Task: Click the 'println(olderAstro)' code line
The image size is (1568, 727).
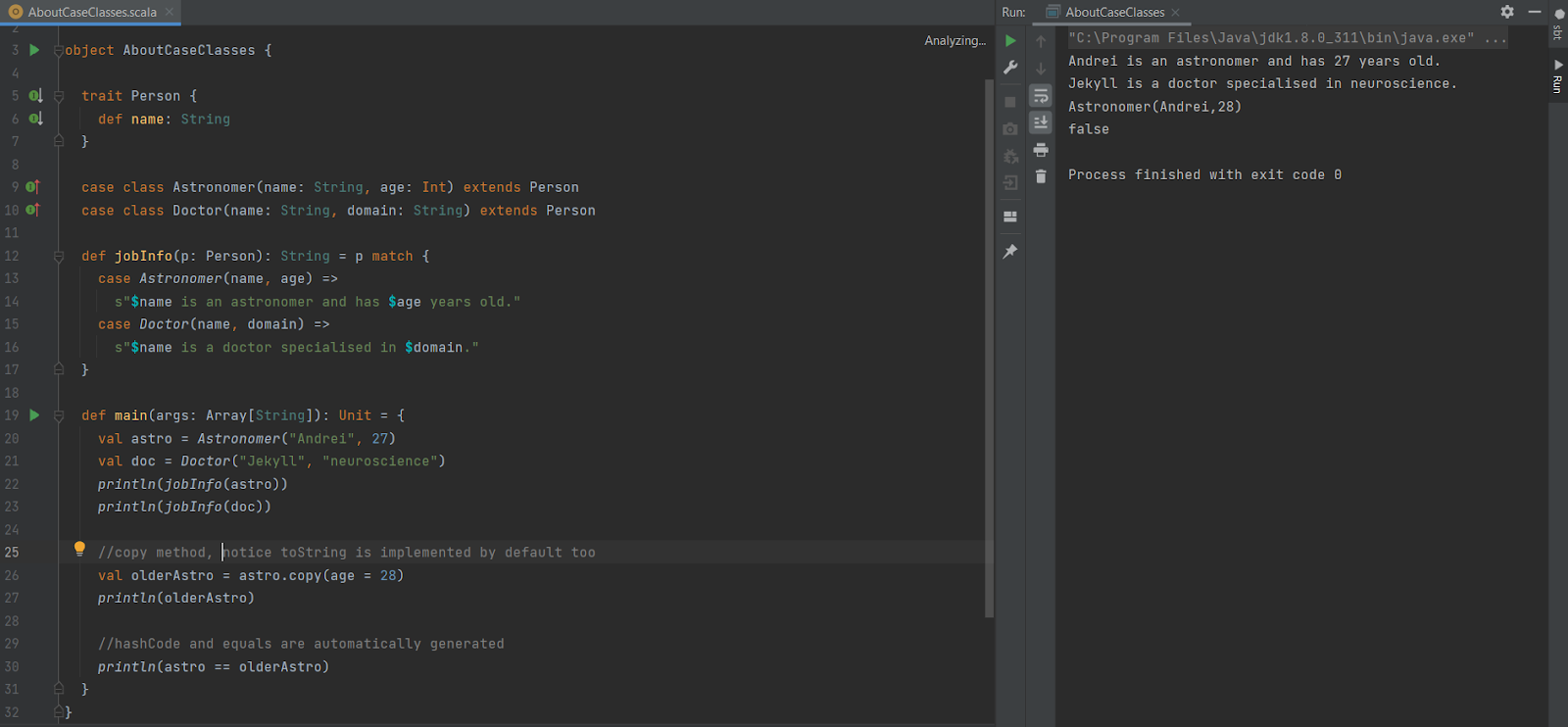Action: click(x=175, y=598)
